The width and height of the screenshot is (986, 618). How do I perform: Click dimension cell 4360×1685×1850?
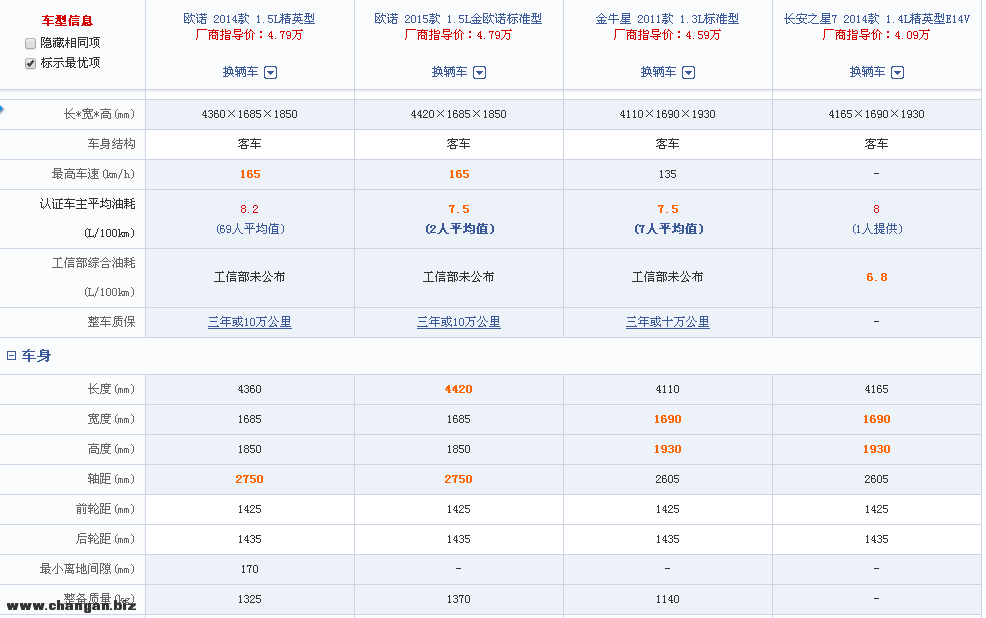[x=250, y=114]
